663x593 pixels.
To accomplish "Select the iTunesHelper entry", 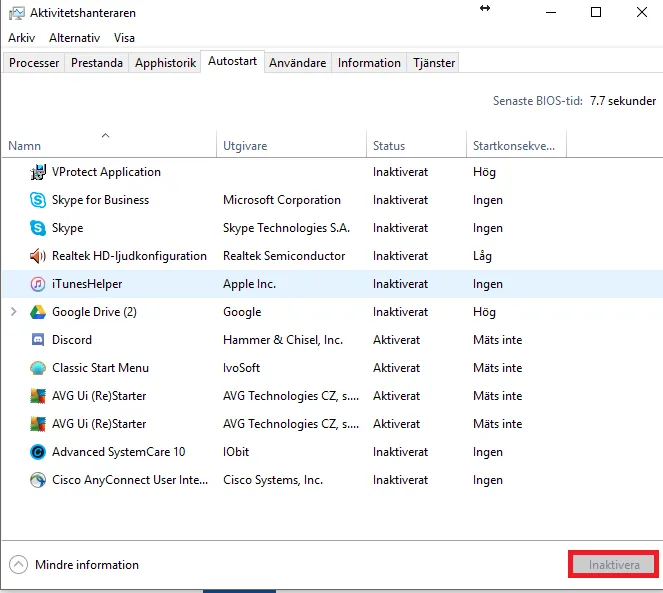I will 87,284.
